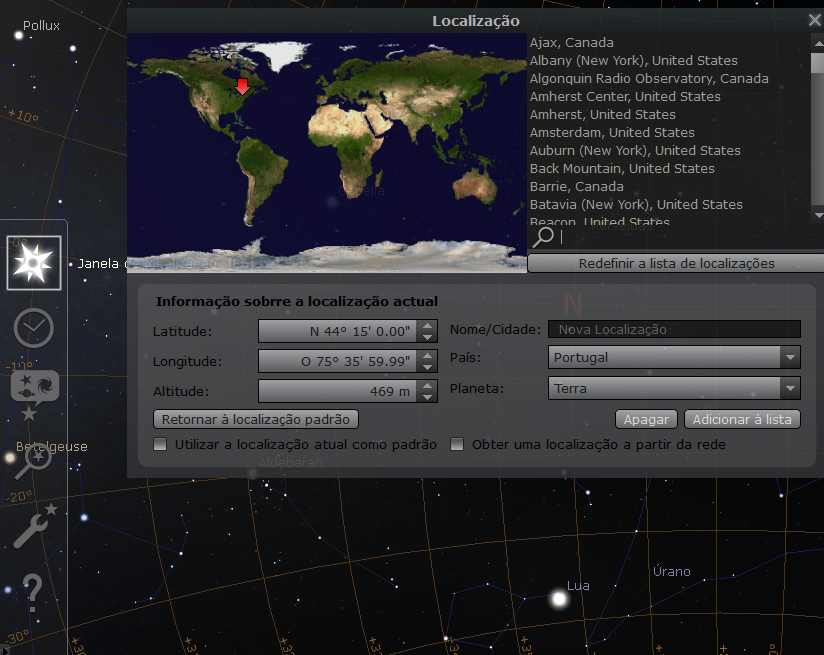This screenshot has height=655, width=824.
Task: Click the red location arrow on map
Action: [242, 87]
